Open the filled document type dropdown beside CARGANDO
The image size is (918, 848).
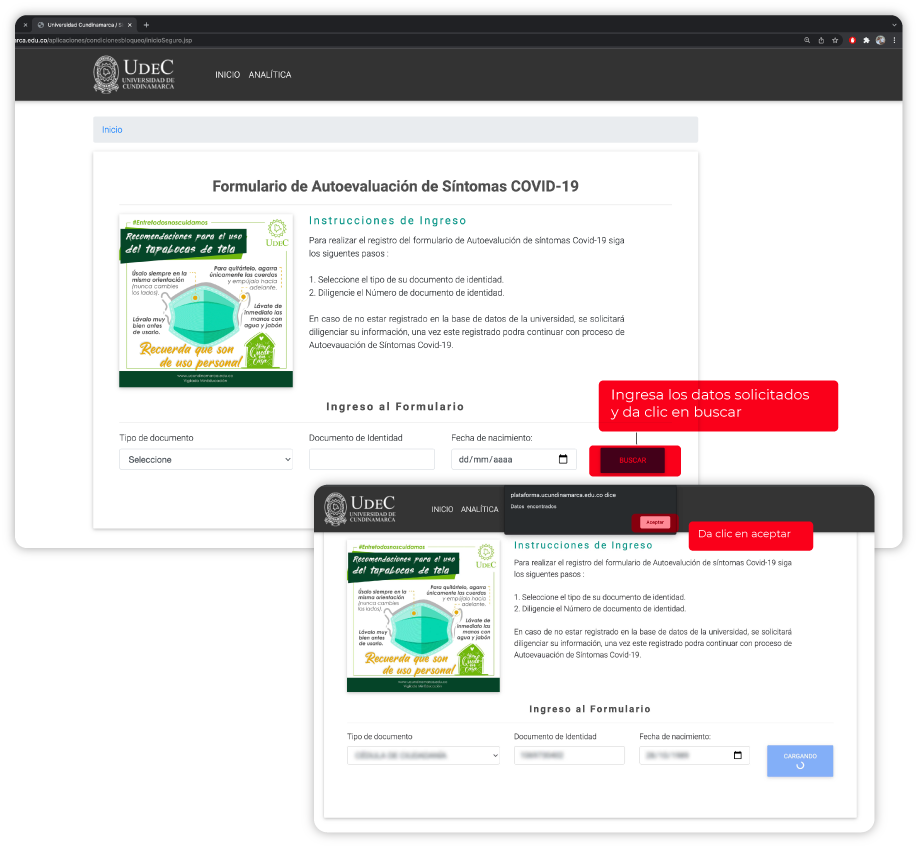[x=423, y=755]
